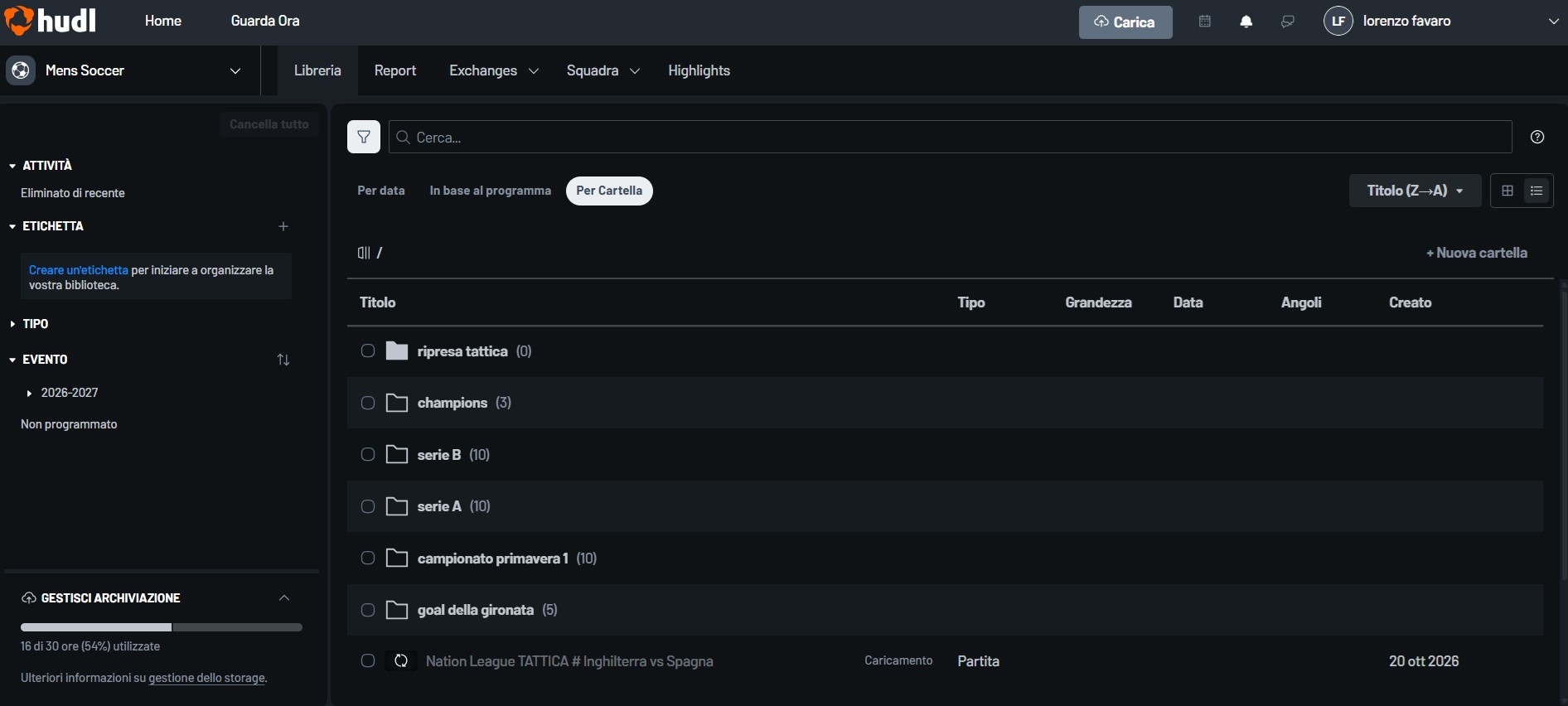Select In base al programma tab
Screen dimensions: 1568x706
click(x=490, y=191)
